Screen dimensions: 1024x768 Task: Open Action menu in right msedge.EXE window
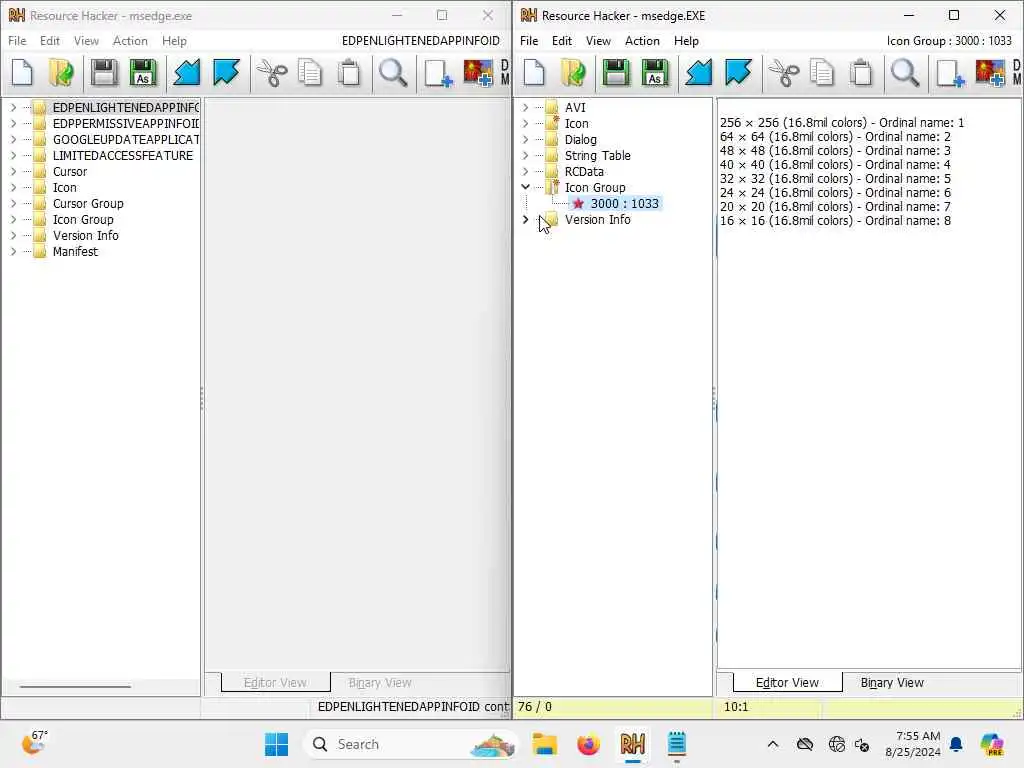(642, 40)
